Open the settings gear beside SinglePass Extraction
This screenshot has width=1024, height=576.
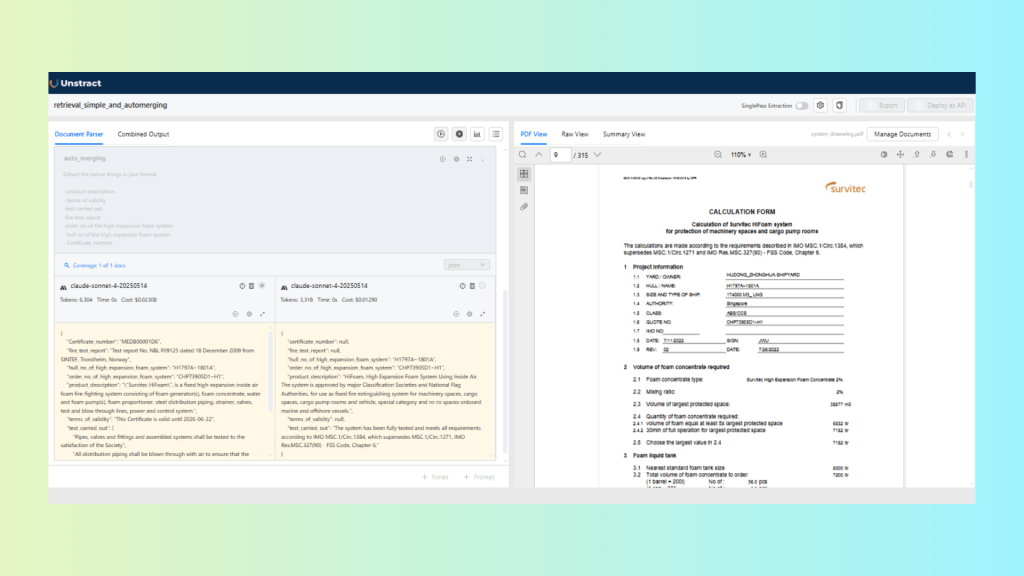click(820, 105)
